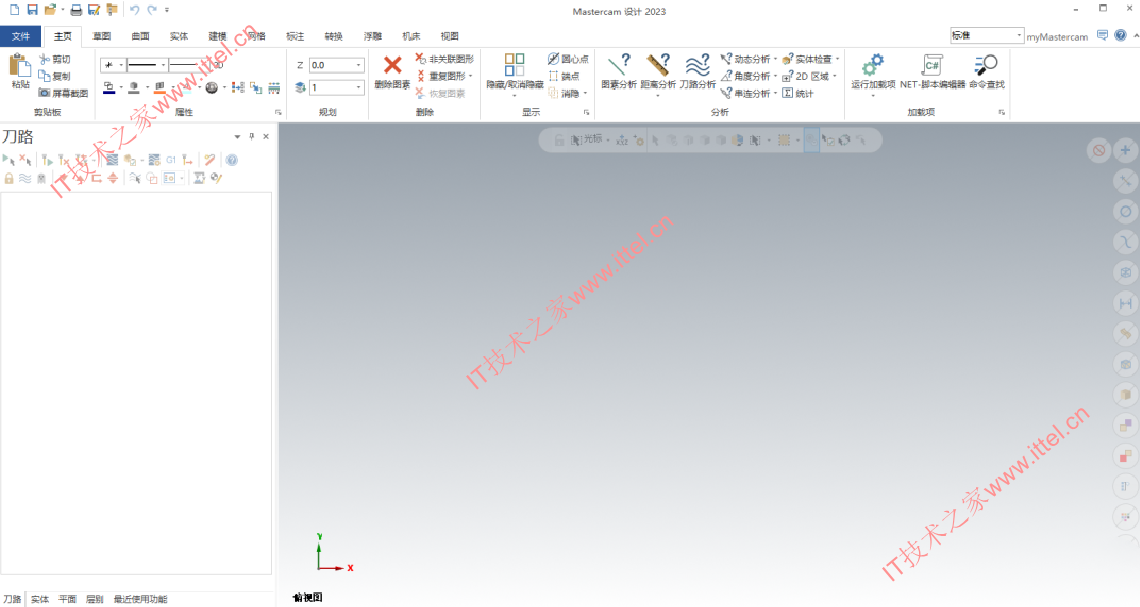
Task: Close the 刀路 panel
Action: (266, 136)
